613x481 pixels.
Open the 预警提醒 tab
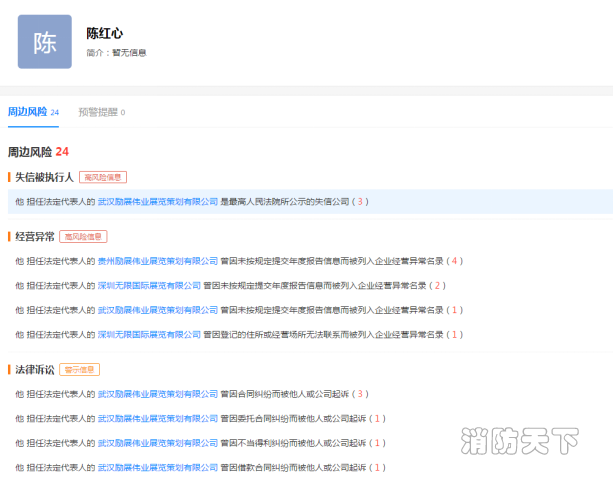point(98,112)
